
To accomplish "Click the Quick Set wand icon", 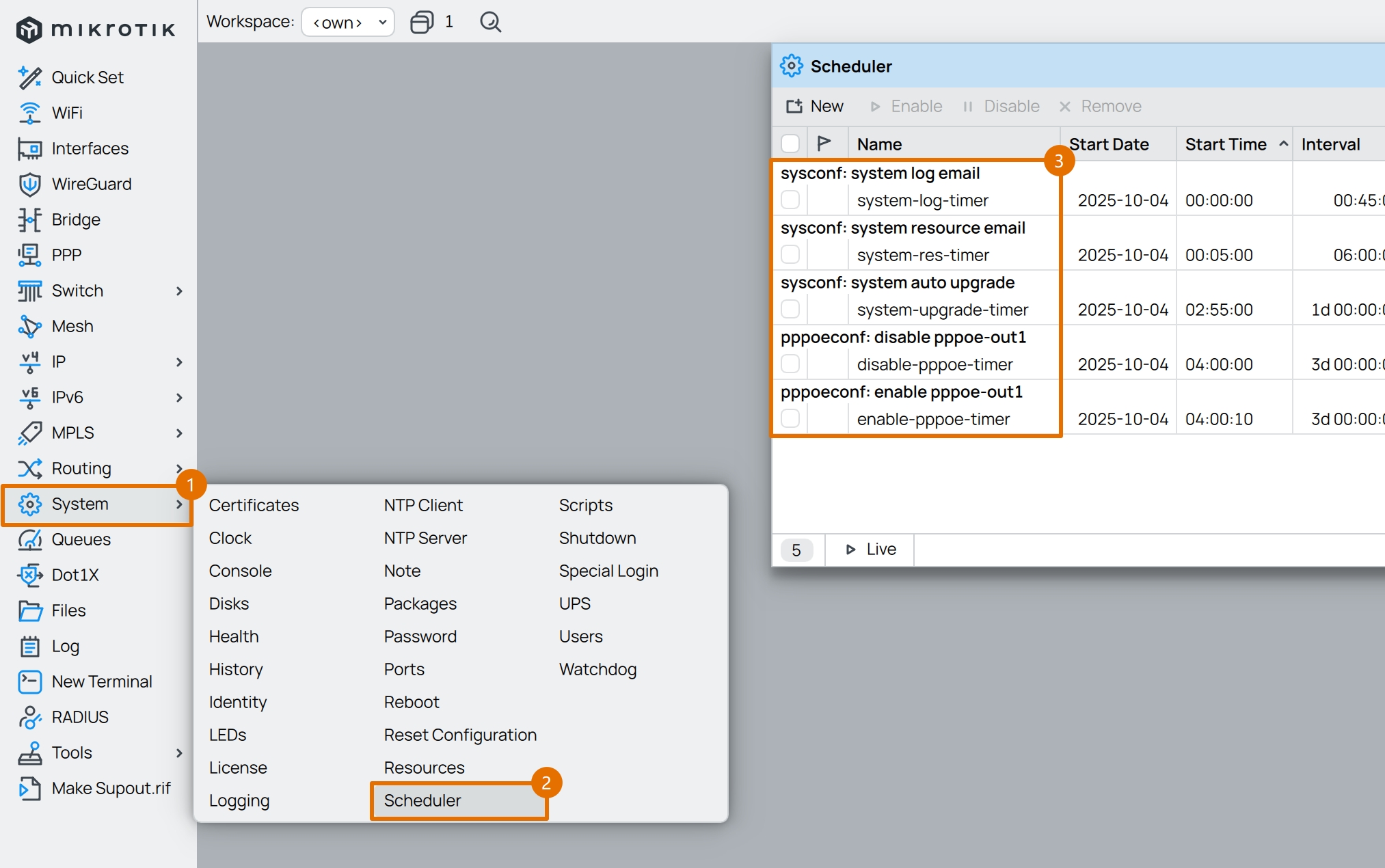I will (x=30, y=77).
